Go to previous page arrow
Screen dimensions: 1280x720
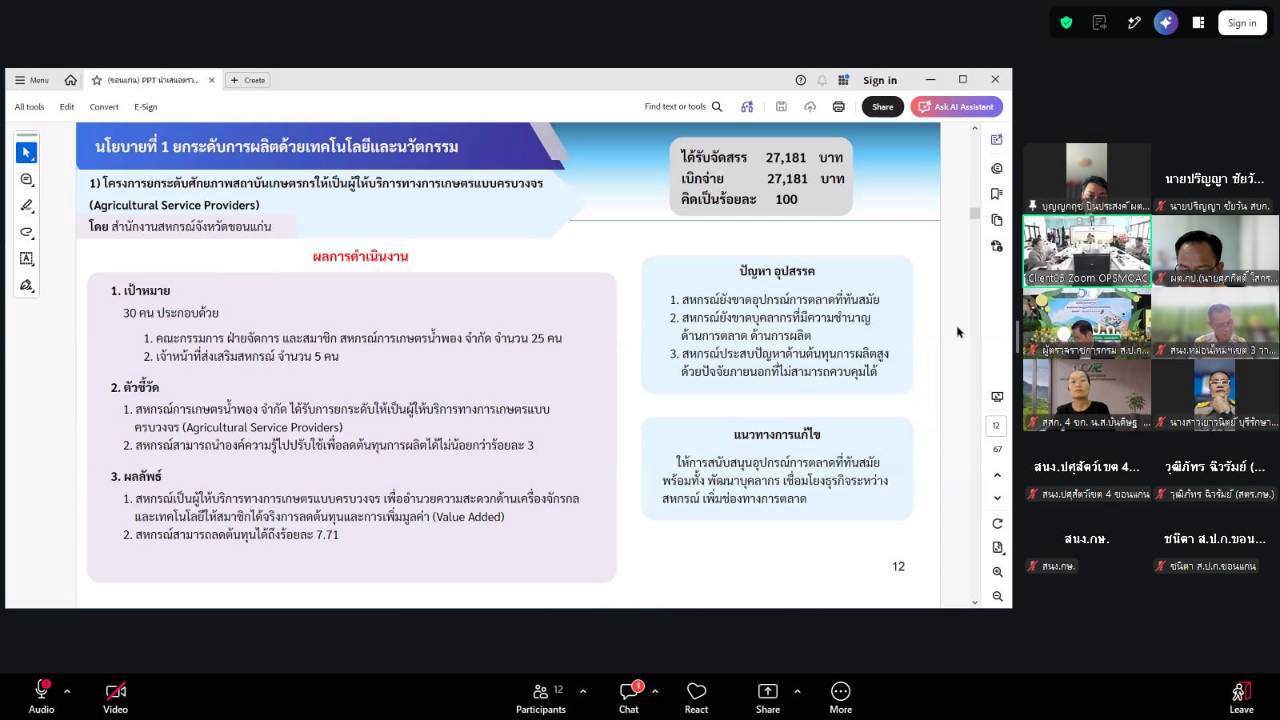(x=997, y=475)
